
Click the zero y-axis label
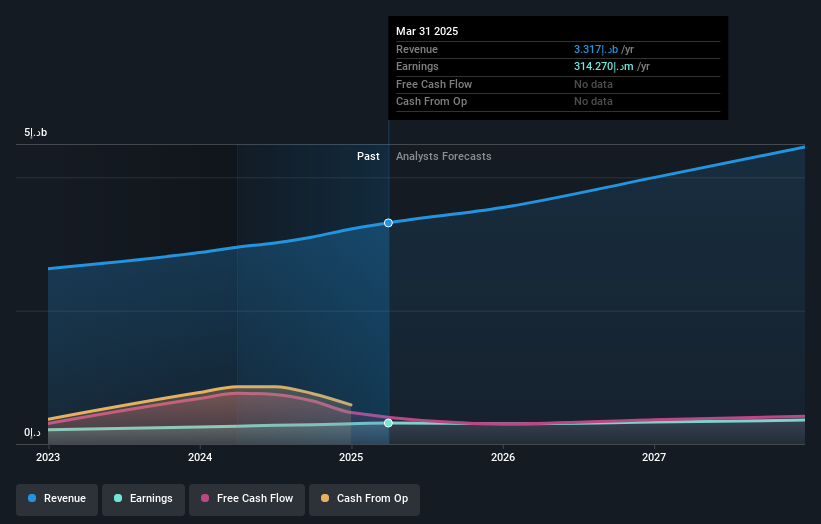(32, 432)
